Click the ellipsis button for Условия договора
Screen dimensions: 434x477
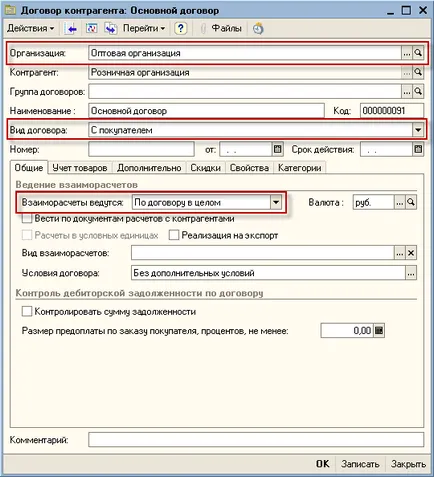pos(411,273)
